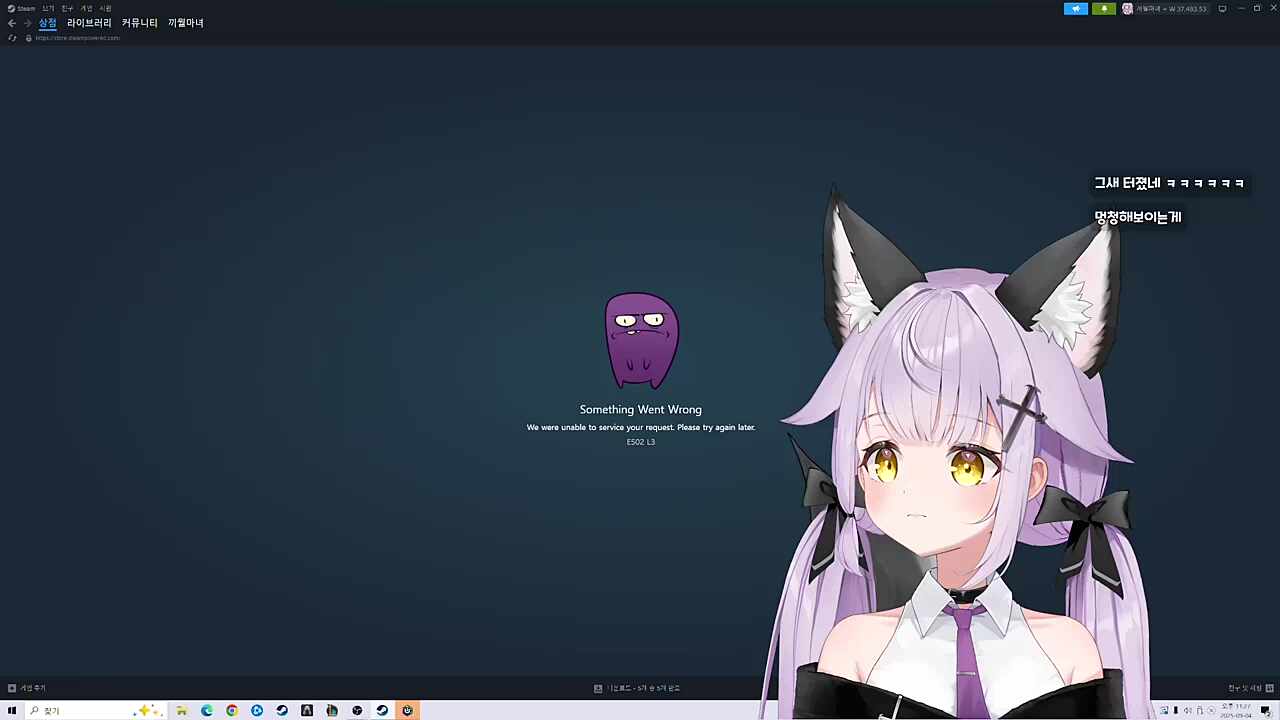Image resolution: width=1280 pixels, height=720 pixels.
Task: Go to the 라이브러리 (Library) tab
Action: click(x=89, y=23)
